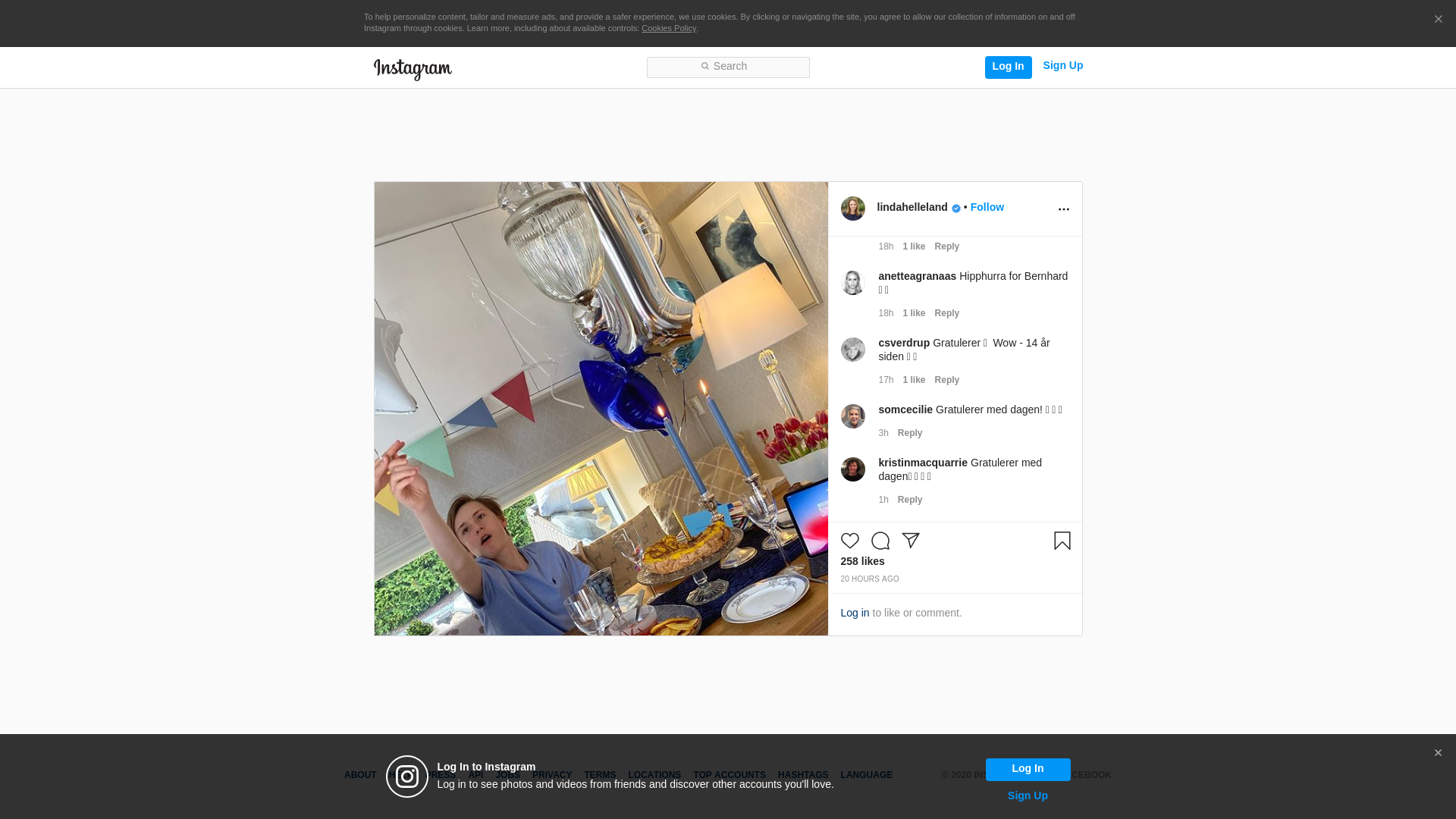Click the 20 HOURS AGO timestamp

pyautogui.click(x=870, y=579)
